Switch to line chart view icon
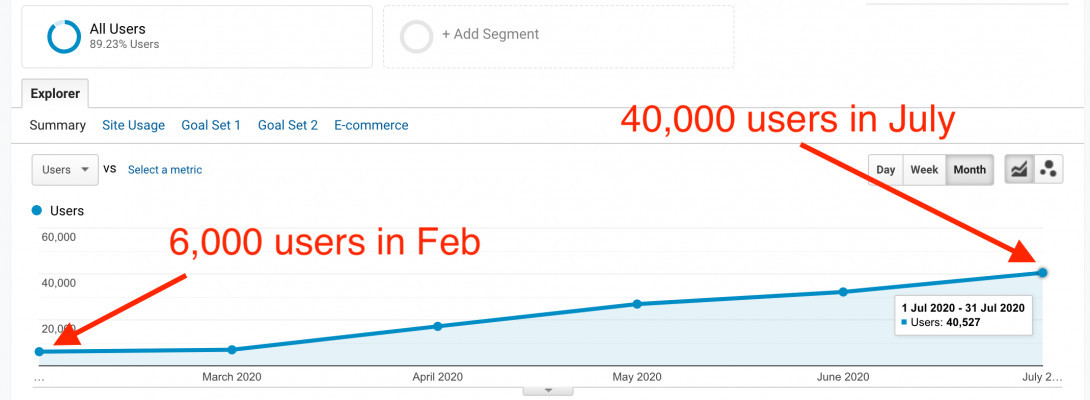1090x400 pixels. click(x=1020, y=169)
